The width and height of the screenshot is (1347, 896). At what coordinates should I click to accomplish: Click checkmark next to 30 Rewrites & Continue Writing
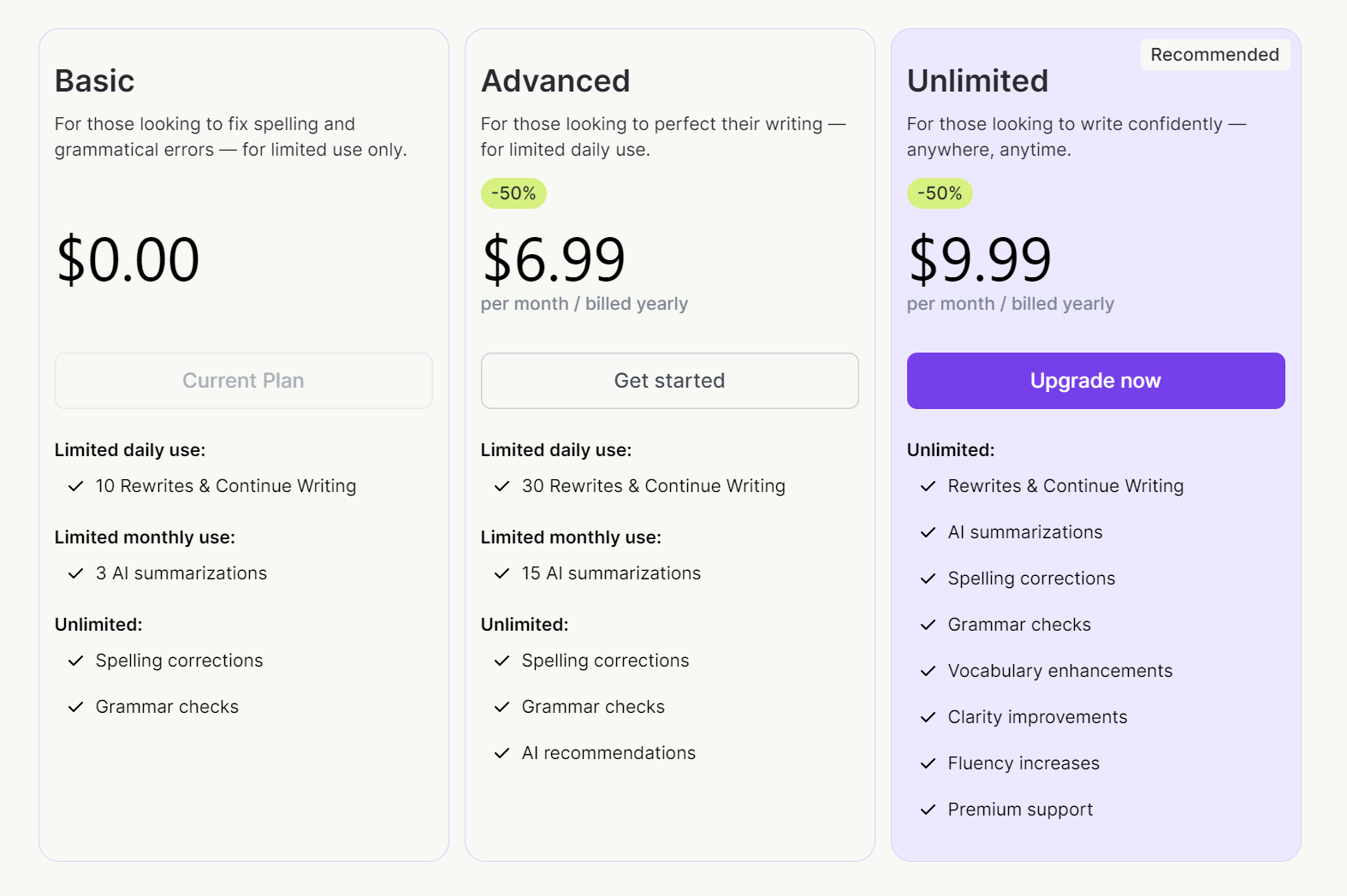[502, 486]
